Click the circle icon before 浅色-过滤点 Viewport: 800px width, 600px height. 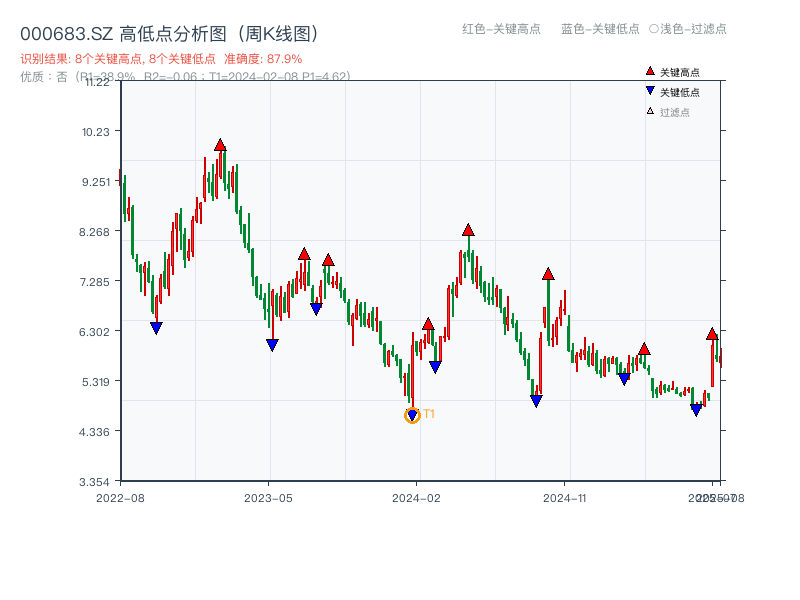tap(654, 29)
